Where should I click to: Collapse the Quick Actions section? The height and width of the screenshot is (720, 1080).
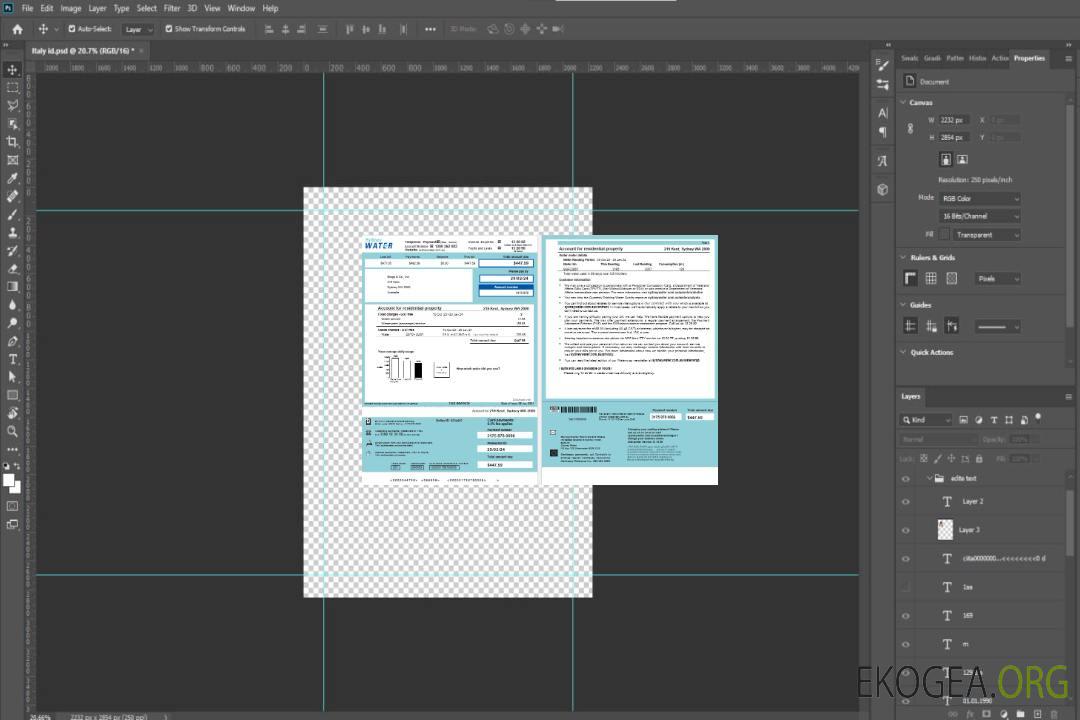(904, 352)
